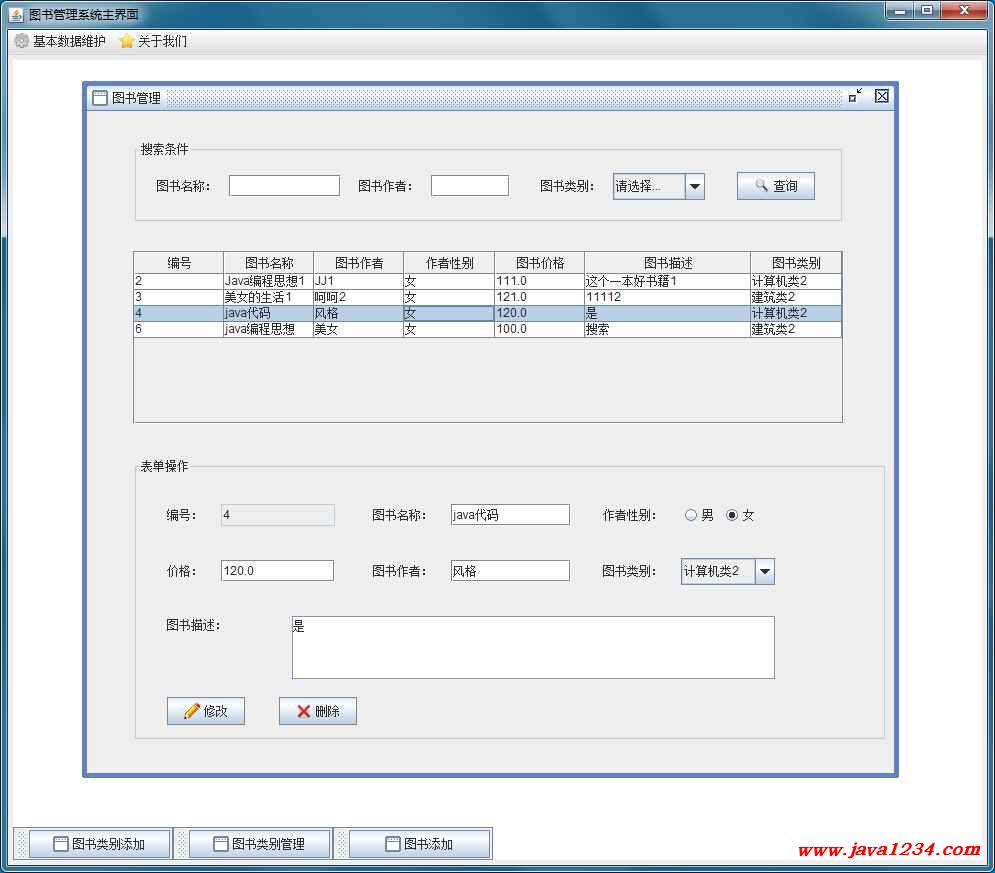The image size is (995, 873).
Task: Click the price cell 111.0
Action: click(539, 281)
